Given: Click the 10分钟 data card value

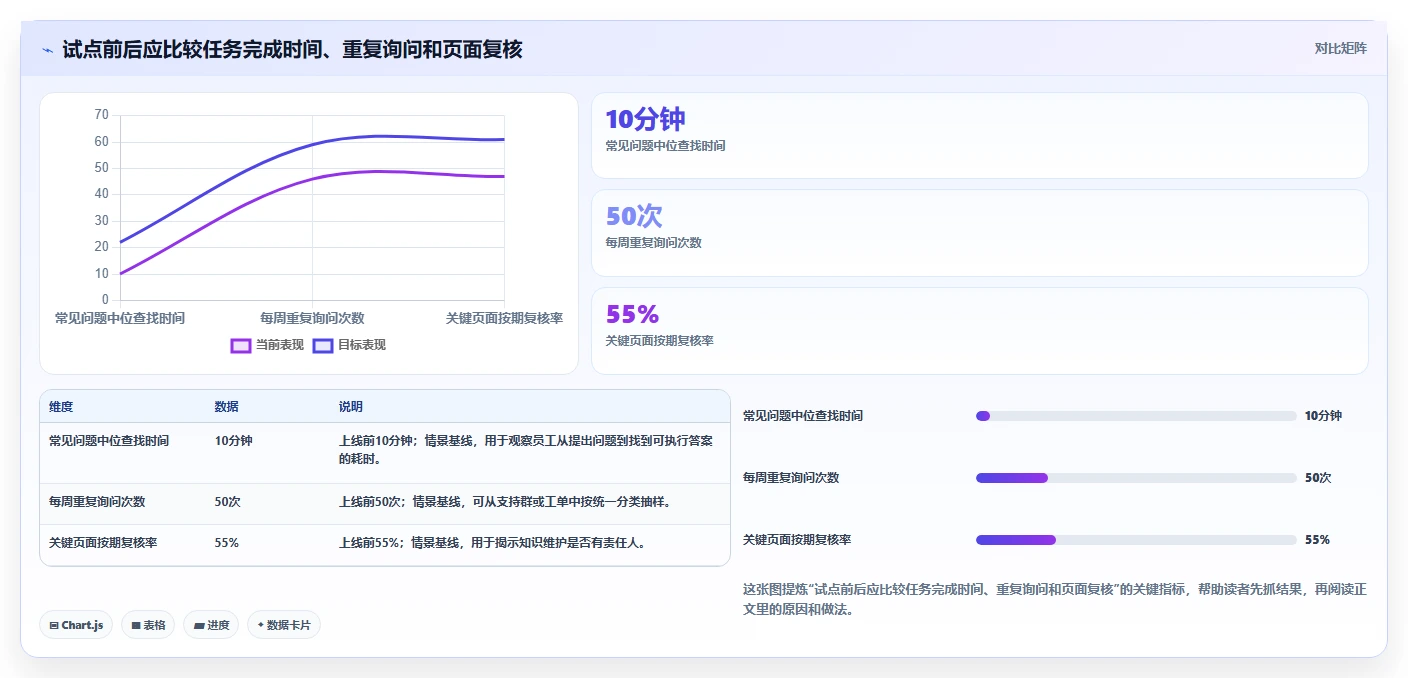Looking at the screenshot, I should pos(645,119).
